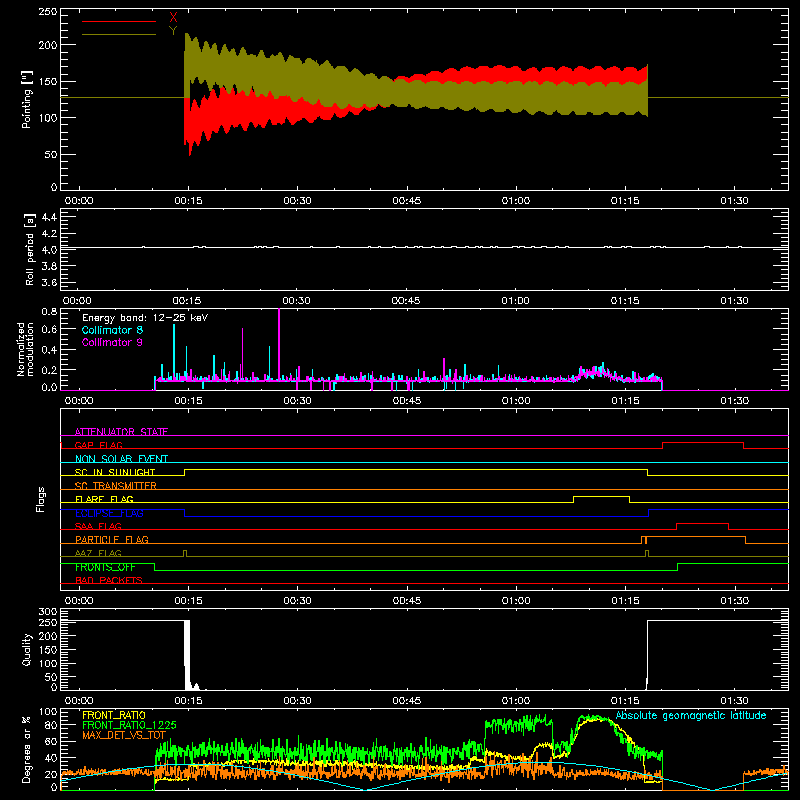Click the 60 tick on the Degrees or % axis
The image size is (800, 800).
point(51,742)
